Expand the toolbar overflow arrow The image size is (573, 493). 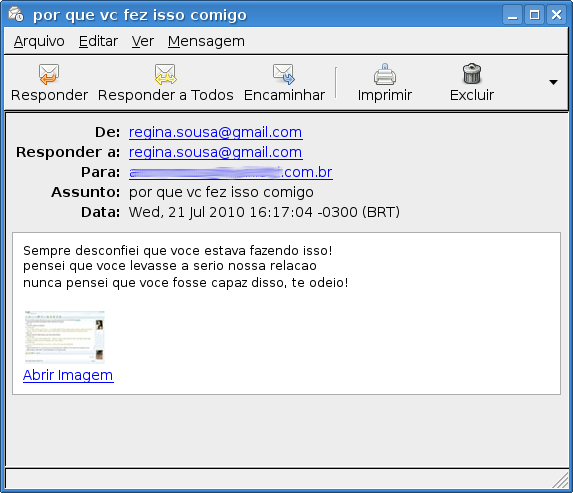click(553, 82)
